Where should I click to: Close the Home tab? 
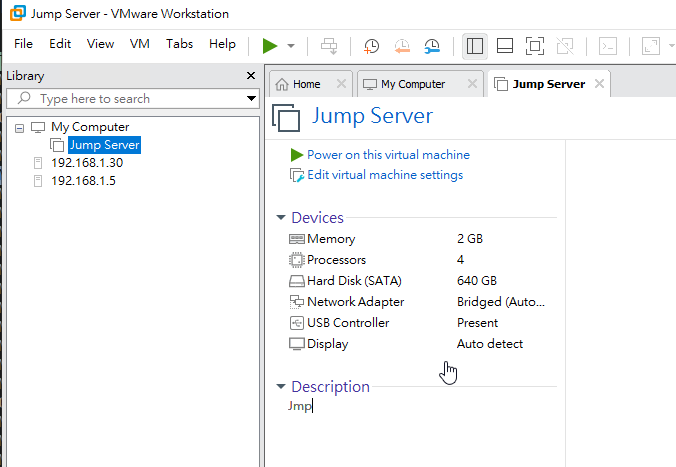(341, 84)
